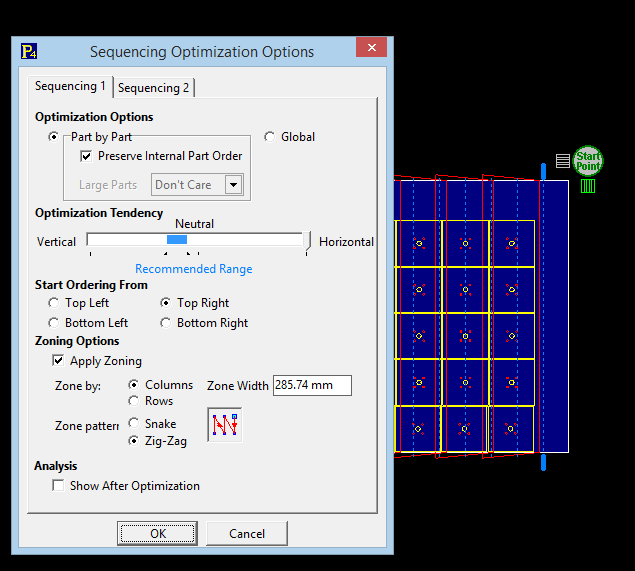The image size is (635, 571).
Task: Select Zone by Columns radio button
Action: click(x=133, y=384)
